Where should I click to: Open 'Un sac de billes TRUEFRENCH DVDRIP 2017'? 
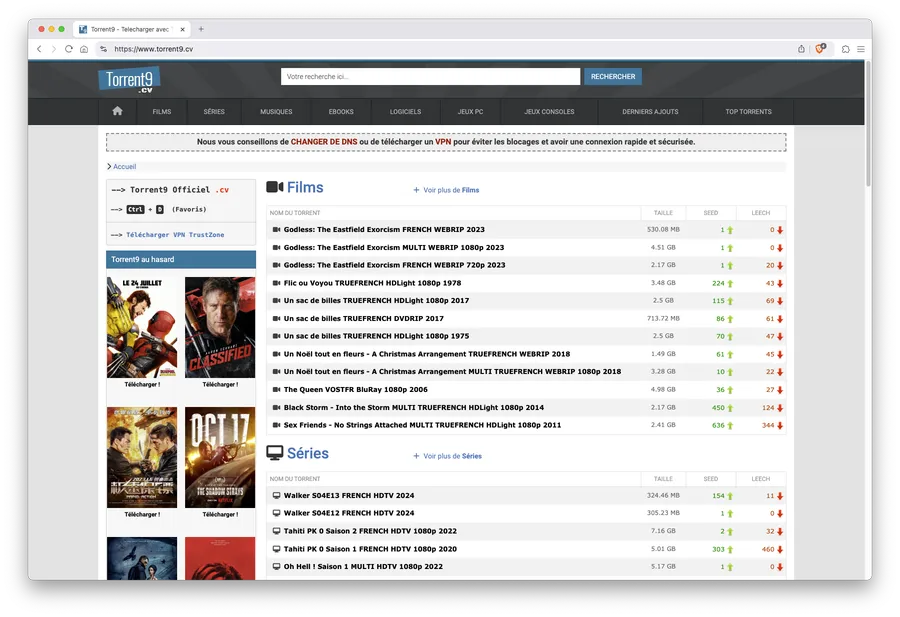coord(363,319)
